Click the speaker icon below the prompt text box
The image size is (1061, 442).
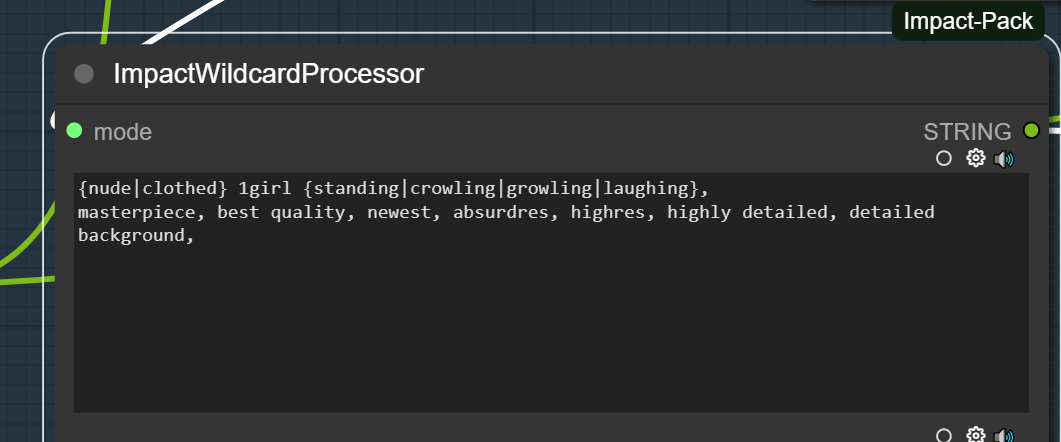(1003, 435)
